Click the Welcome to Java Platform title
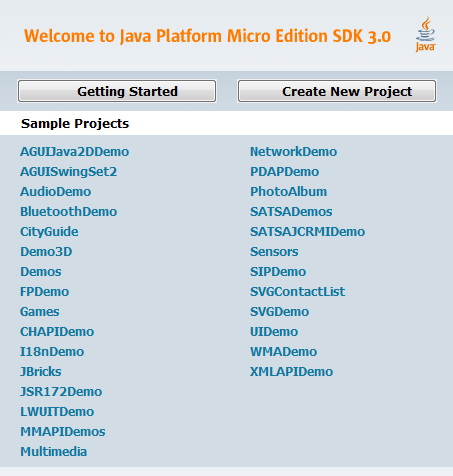 [x=207, y=36]
